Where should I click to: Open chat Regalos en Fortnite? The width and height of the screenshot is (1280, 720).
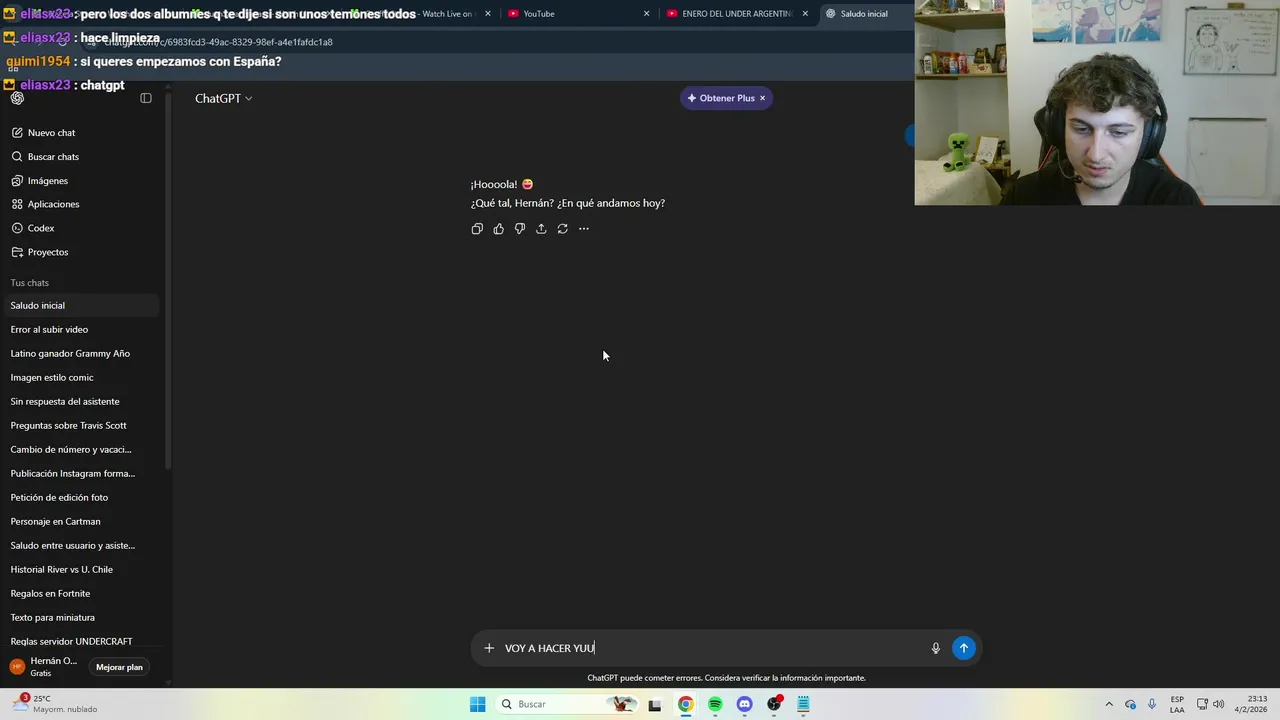[80, 593]
